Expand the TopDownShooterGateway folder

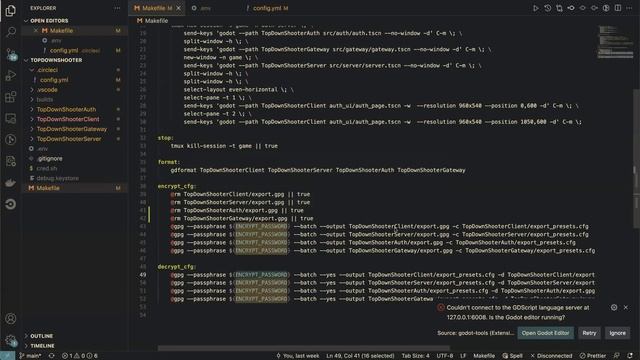coord(72,129)
